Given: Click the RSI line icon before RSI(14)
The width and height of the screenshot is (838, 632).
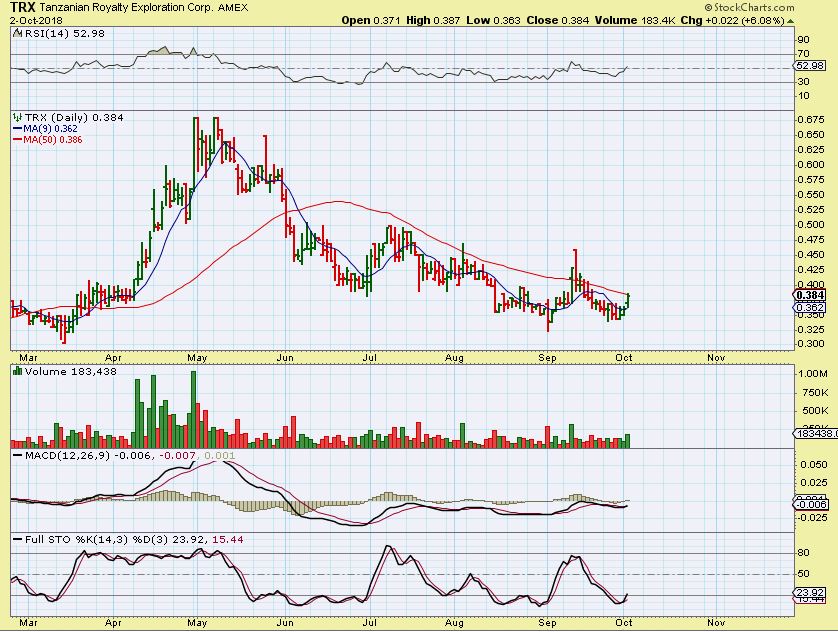Looking at the screenshot, I should (18, 33).
